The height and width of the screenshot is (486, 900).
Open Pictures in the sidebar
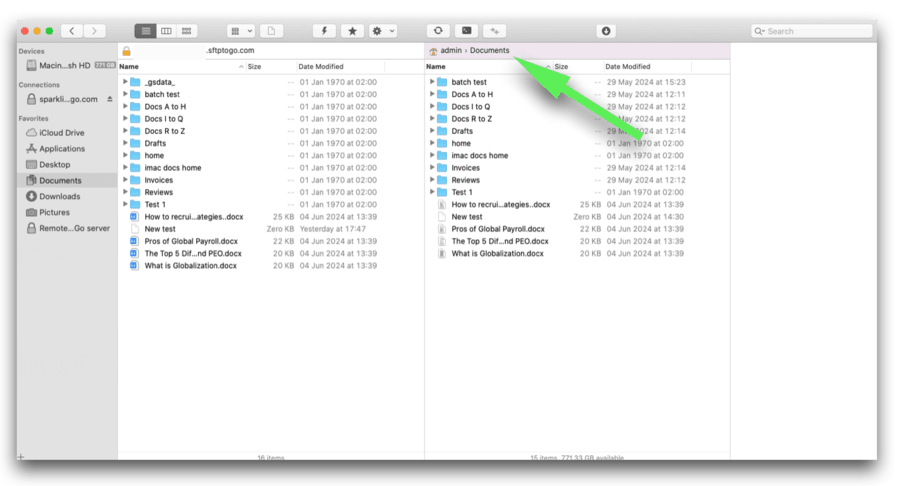pos(55,212)
